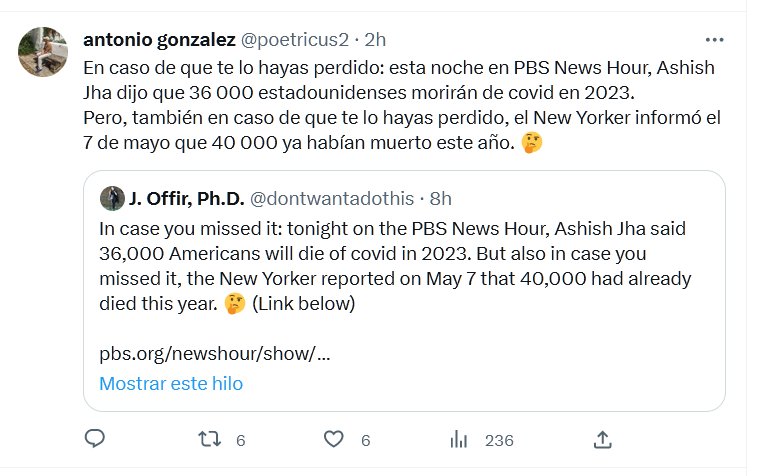Open the @poetricus2 handle link
Screen dimensions: 764x476
click(295, 40)
